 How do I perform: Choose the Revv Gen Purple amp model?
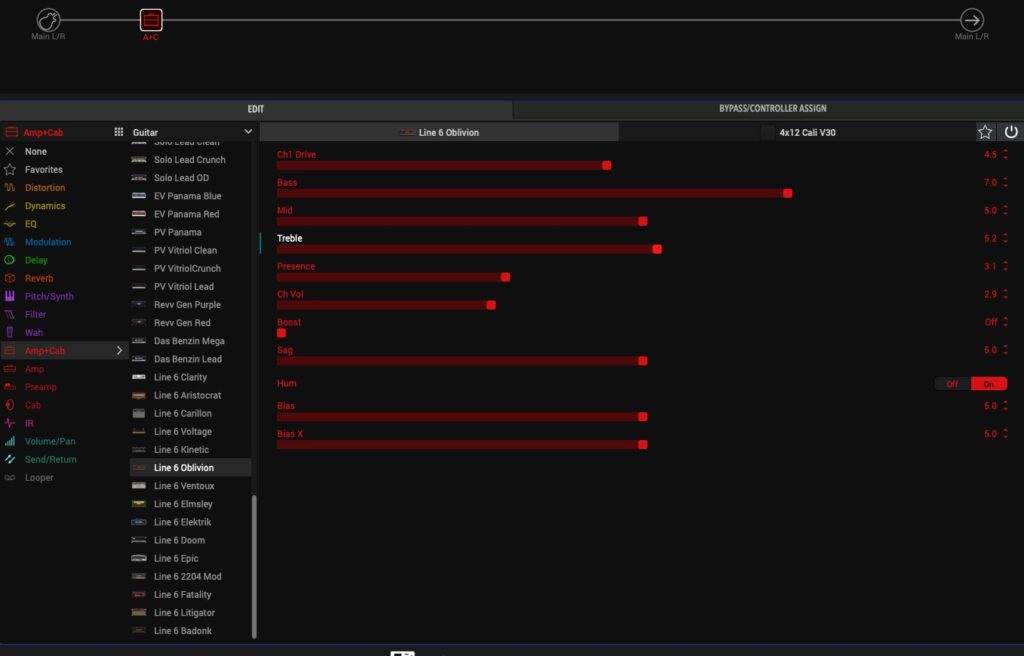click(187, 305)
